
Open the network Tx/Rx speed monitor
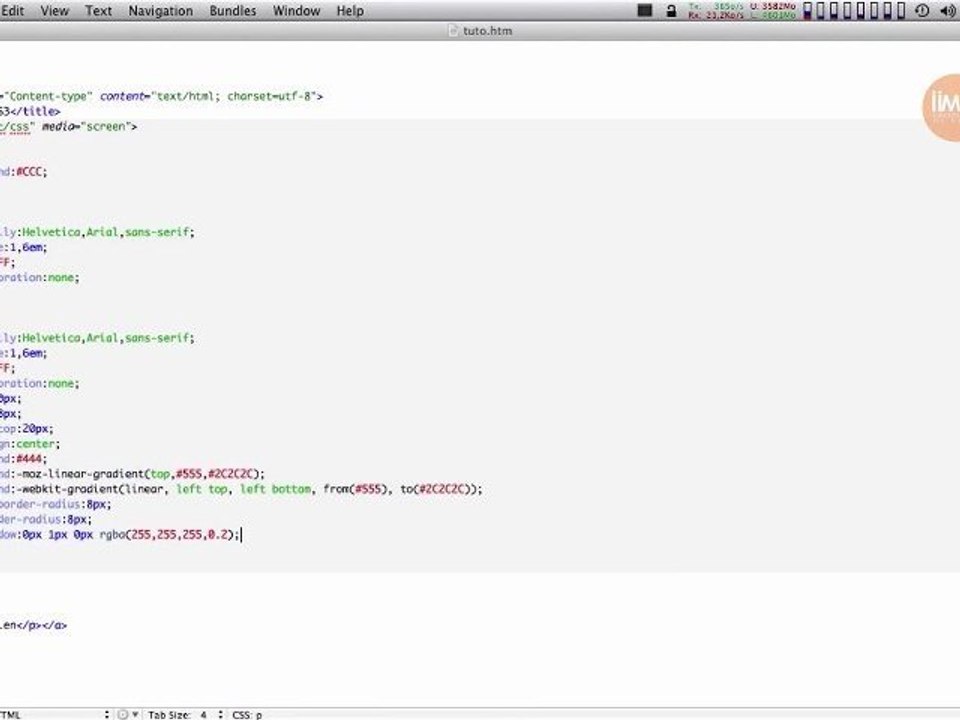coord(714,10)
